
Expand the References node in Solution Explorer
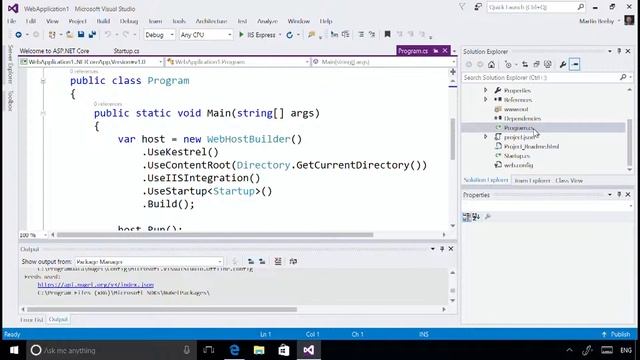point(486,100)
